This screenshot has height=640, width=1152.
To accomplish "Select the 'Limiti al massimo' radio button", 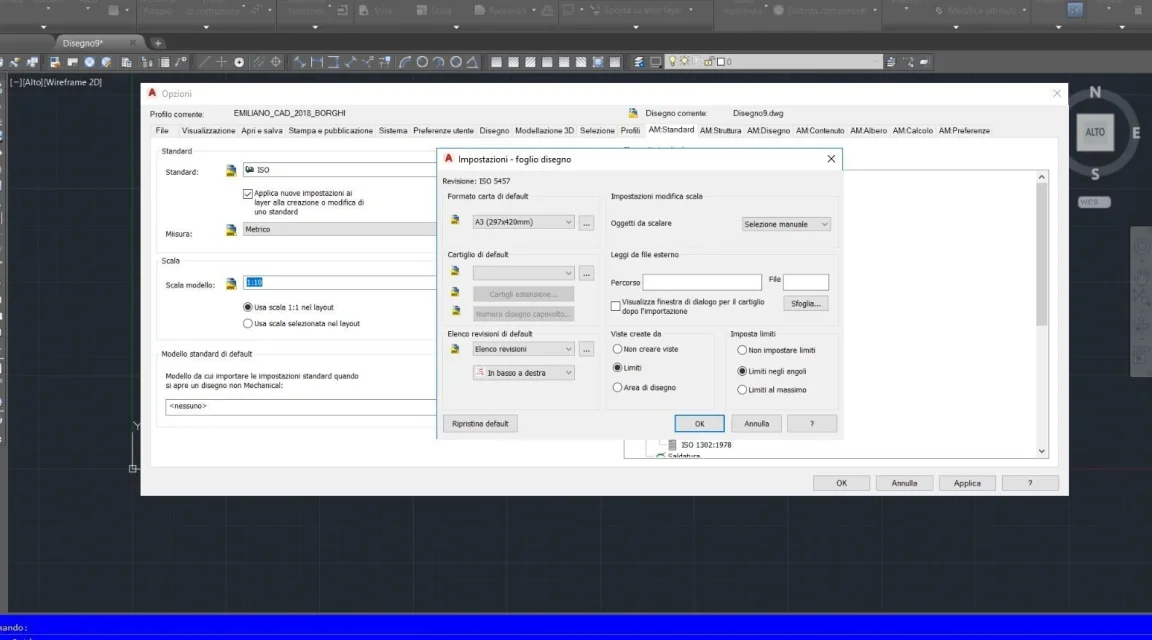I will [x=742, y=390].
